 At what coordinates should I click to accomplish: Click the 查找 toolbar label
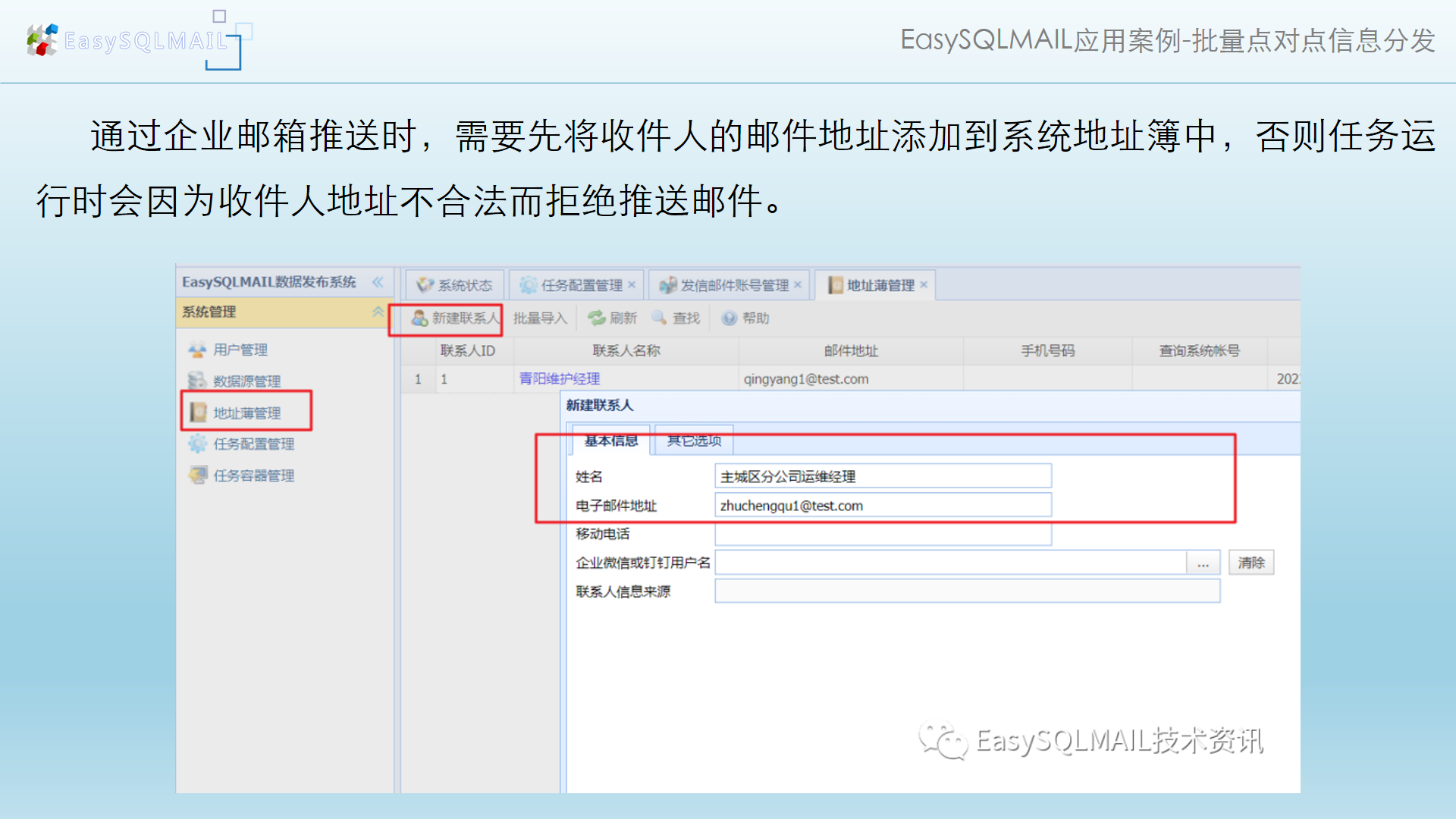pyautogui.click(x=686, y=318)
